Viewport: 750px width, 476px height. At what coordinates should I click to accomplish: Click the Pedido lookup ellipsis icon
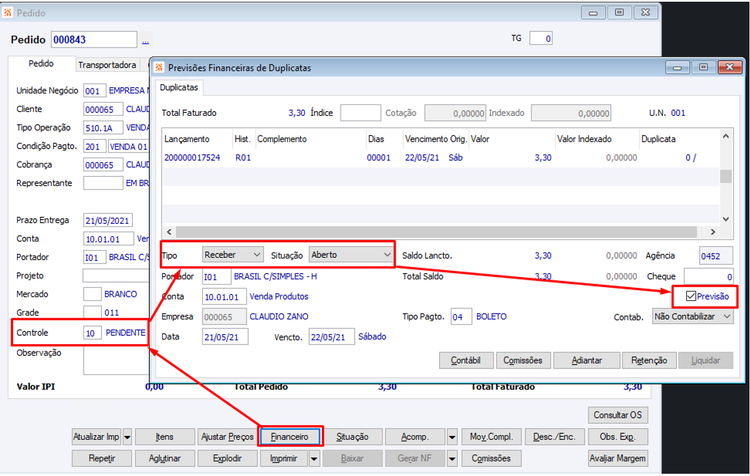click(145, 40)
